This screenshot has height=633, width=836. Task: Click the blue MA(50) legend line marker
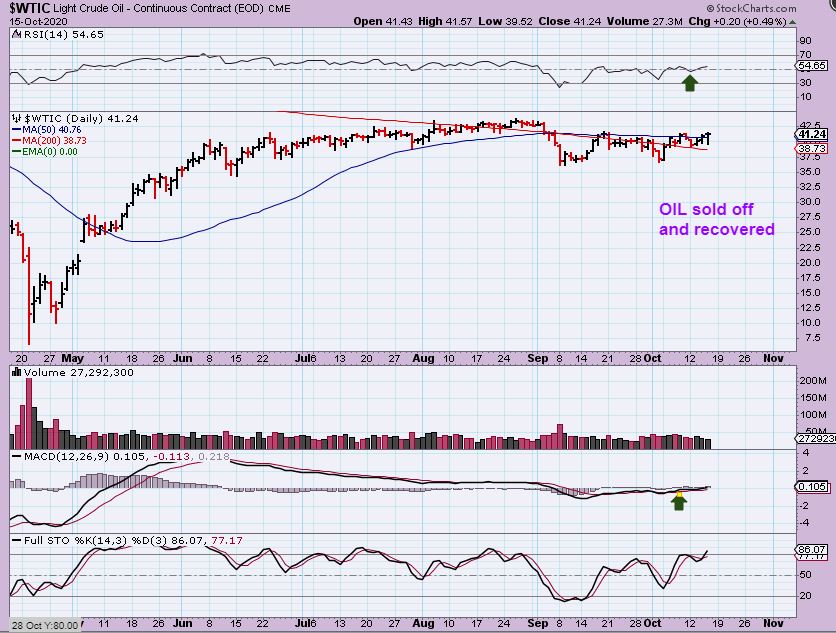point(17,130)
